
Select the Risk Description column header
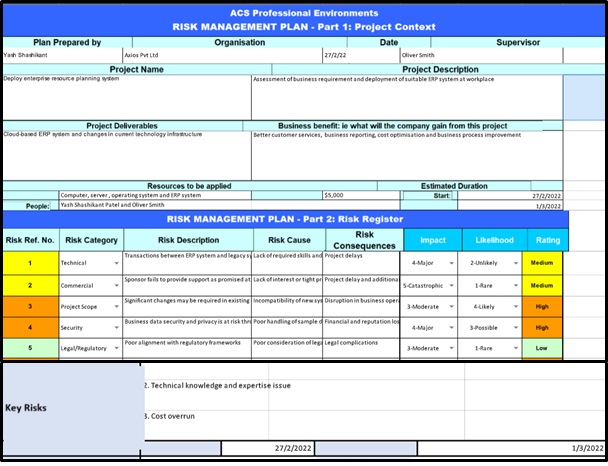[x=188, y=240]
